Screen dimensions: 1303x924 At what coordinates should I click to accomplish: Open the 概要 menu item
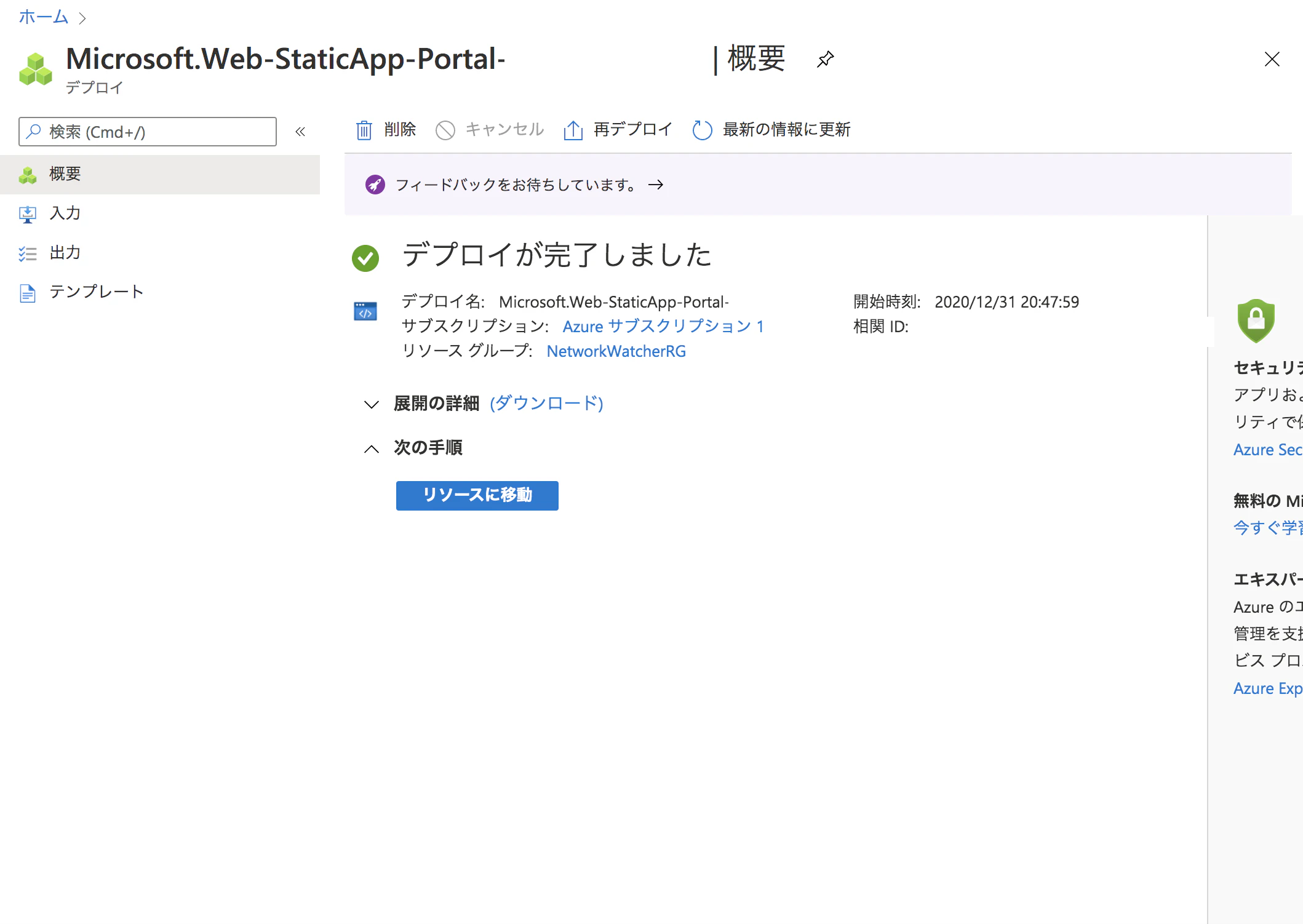tap(160, 174)
